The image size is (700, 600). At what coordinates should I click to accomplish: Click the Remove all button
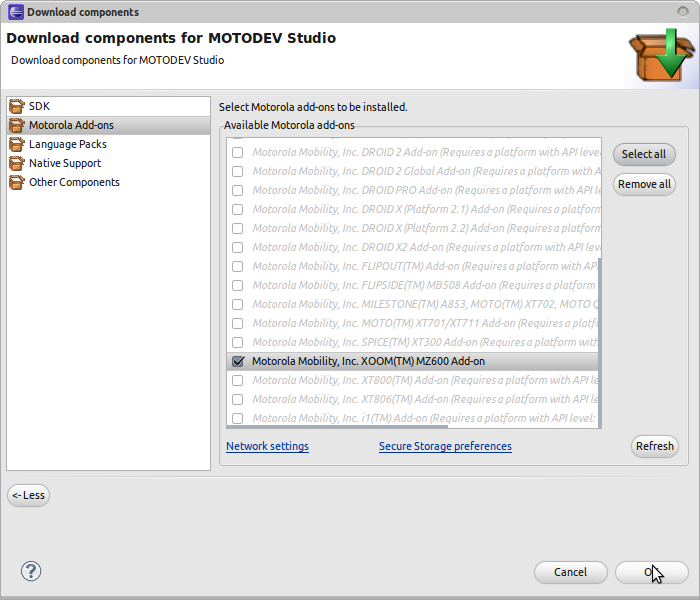(644, 184)
